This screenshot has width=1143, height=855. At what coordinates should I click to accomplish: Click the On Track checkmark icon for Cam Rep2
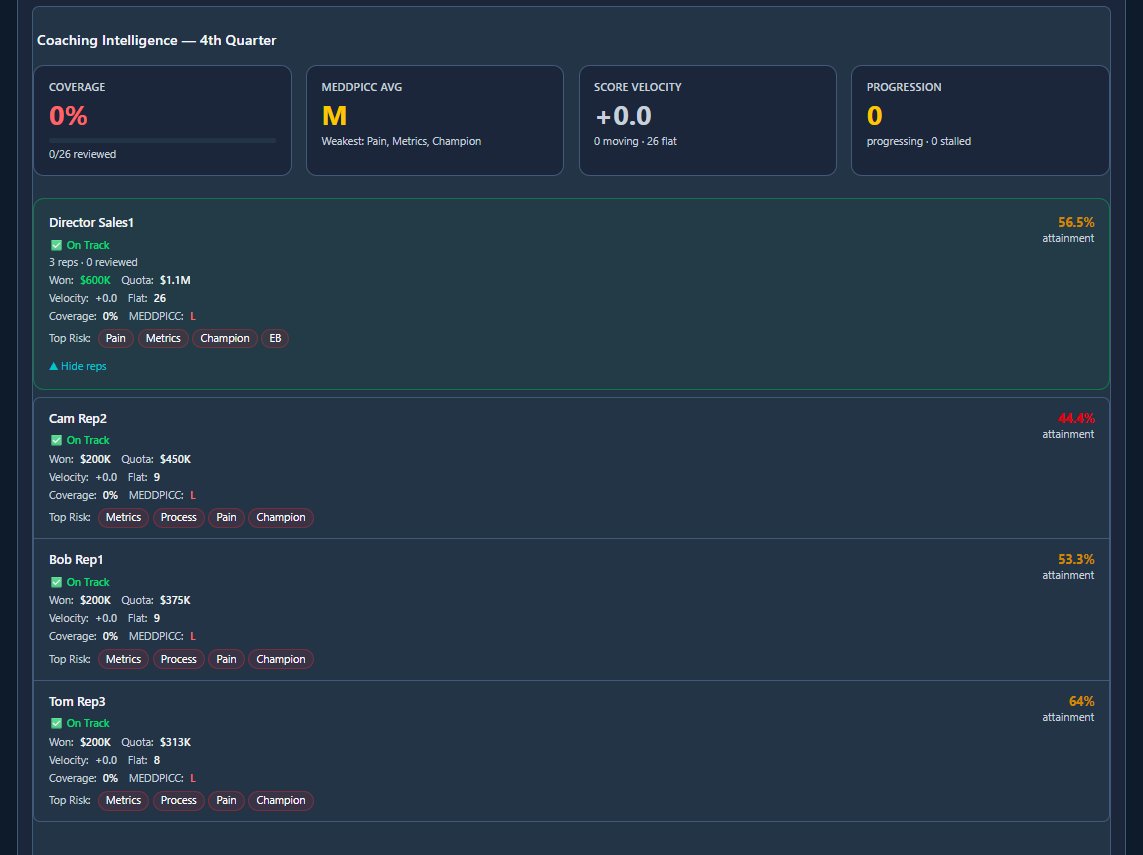coord(55,440)
